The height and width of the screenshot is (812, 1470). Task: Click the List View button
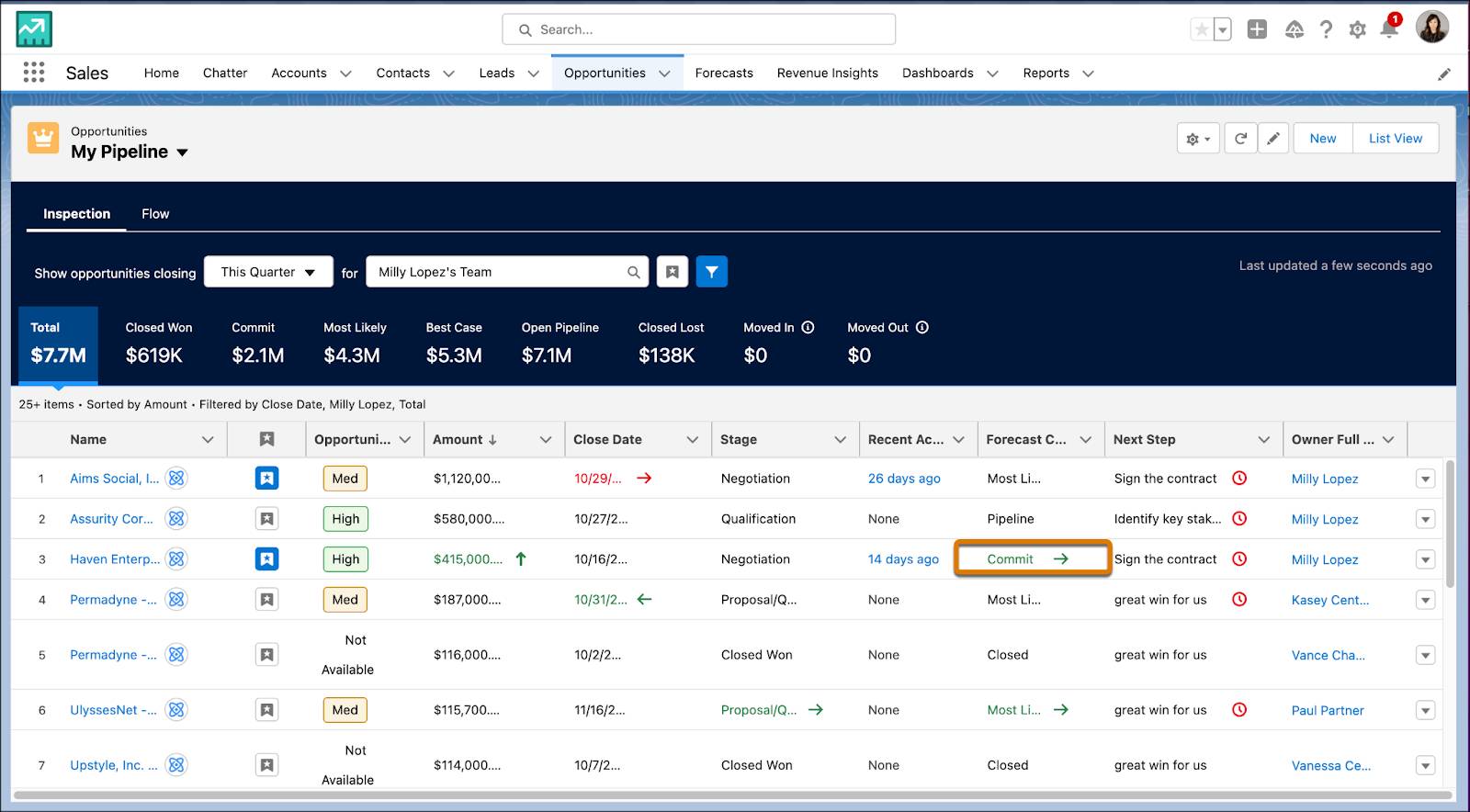(x=1396, y=139)
